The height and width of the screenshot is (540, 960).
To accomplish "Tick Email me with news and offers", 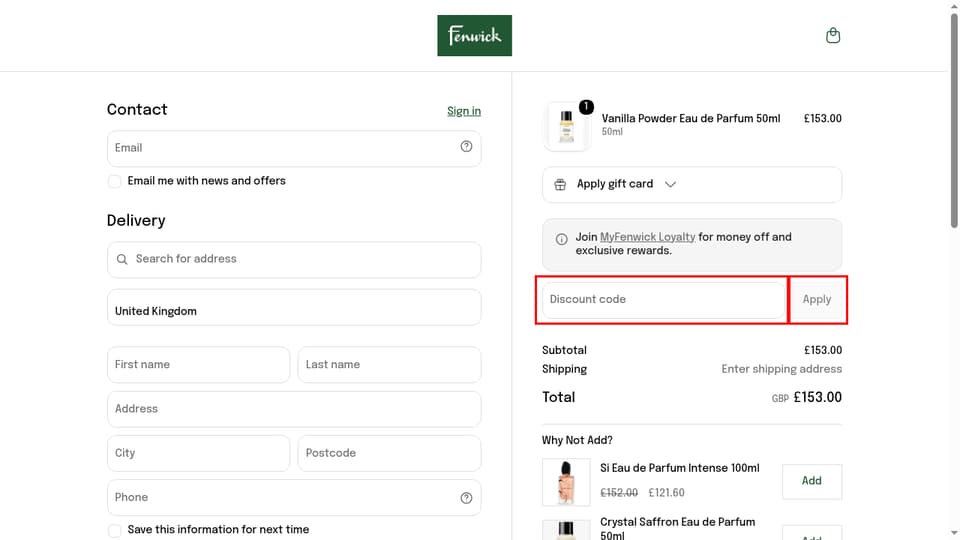I will 114,181.
